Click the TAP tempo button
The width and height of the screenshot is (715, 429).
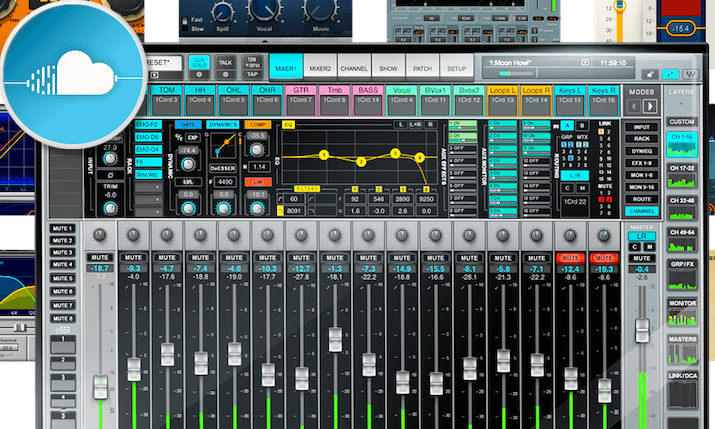coord(252,74)
